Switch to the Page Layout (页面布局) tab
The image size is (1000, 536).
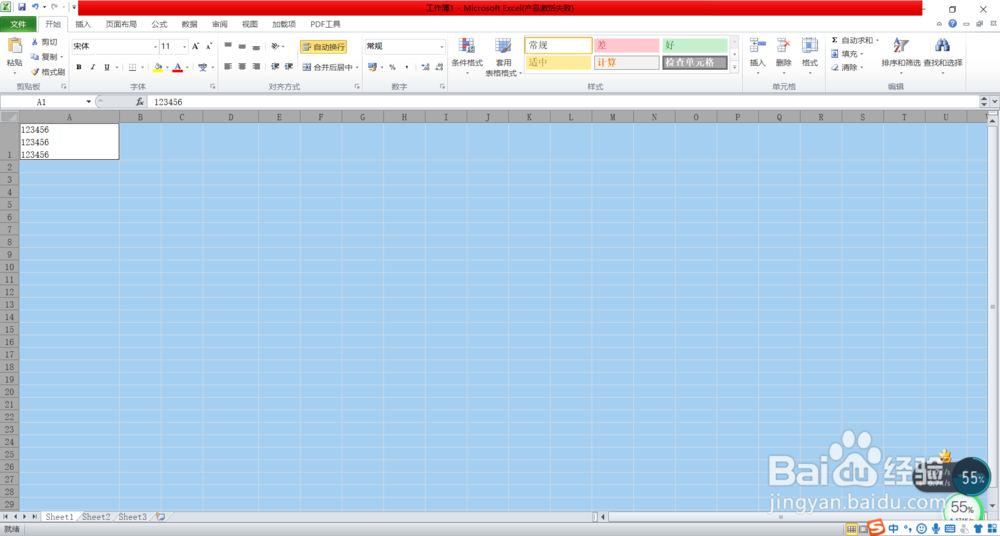pos(121,24)
